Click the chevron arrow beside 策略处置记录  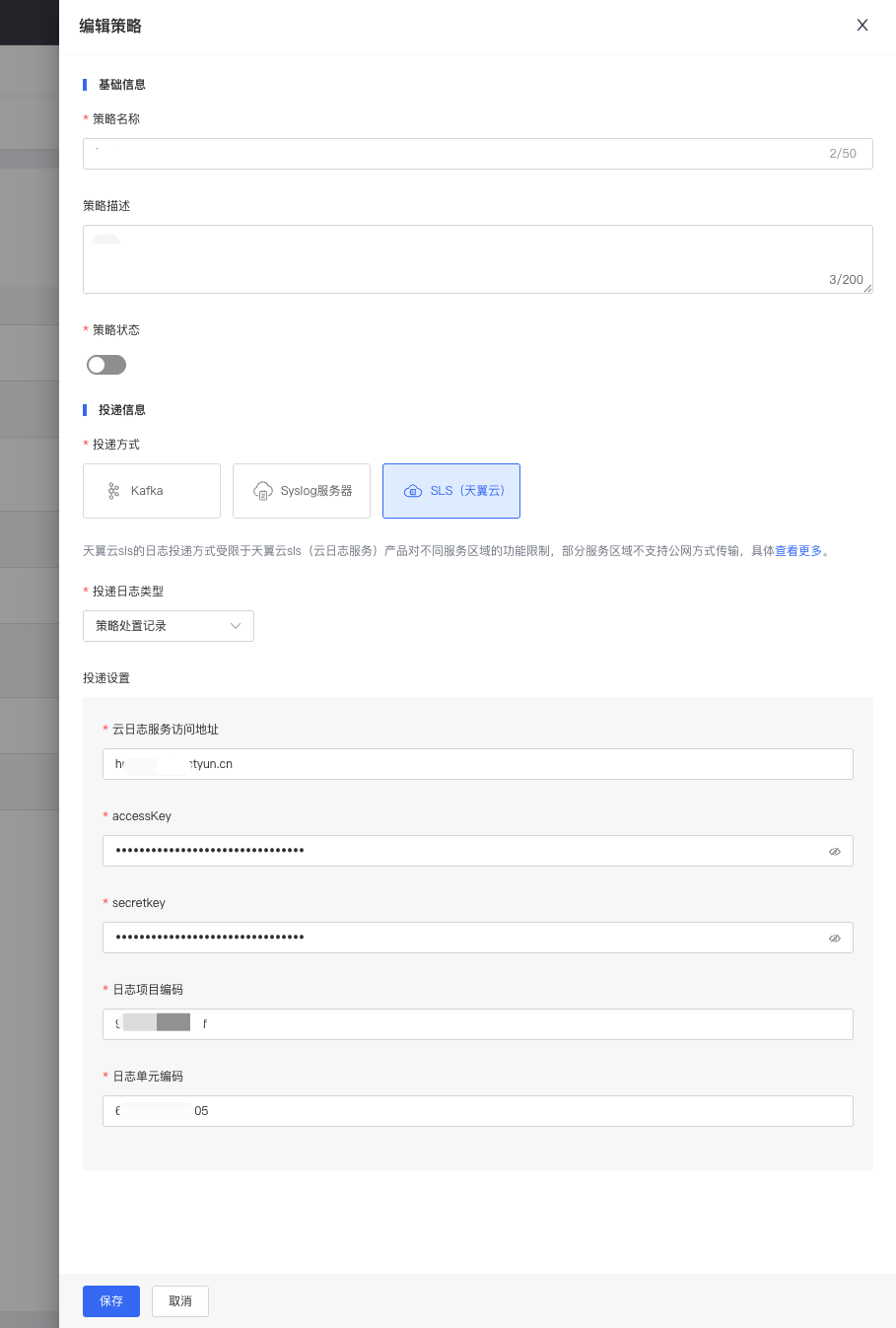click(236, 626)
